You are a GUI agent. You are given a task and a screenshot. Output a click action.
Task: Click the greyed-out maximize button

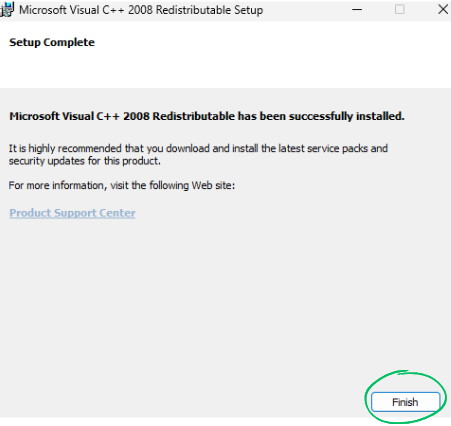pyautogui.click(x=400, y=9)
